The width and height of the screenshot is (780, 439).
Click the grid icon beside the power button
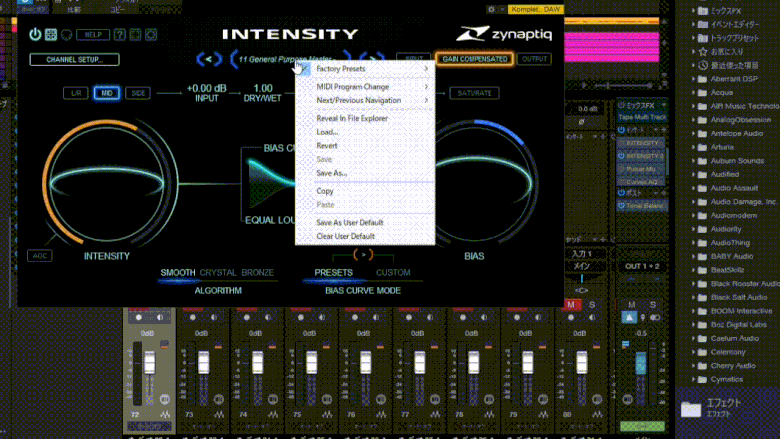[51, 34]
